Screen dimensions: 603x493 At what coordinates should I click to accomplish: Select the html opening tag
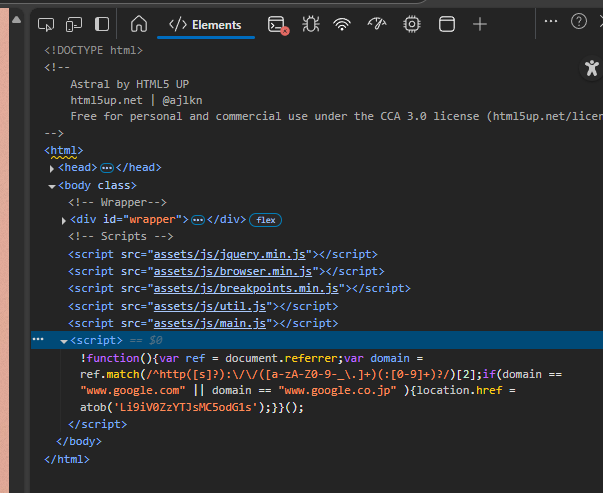[64, 150]
